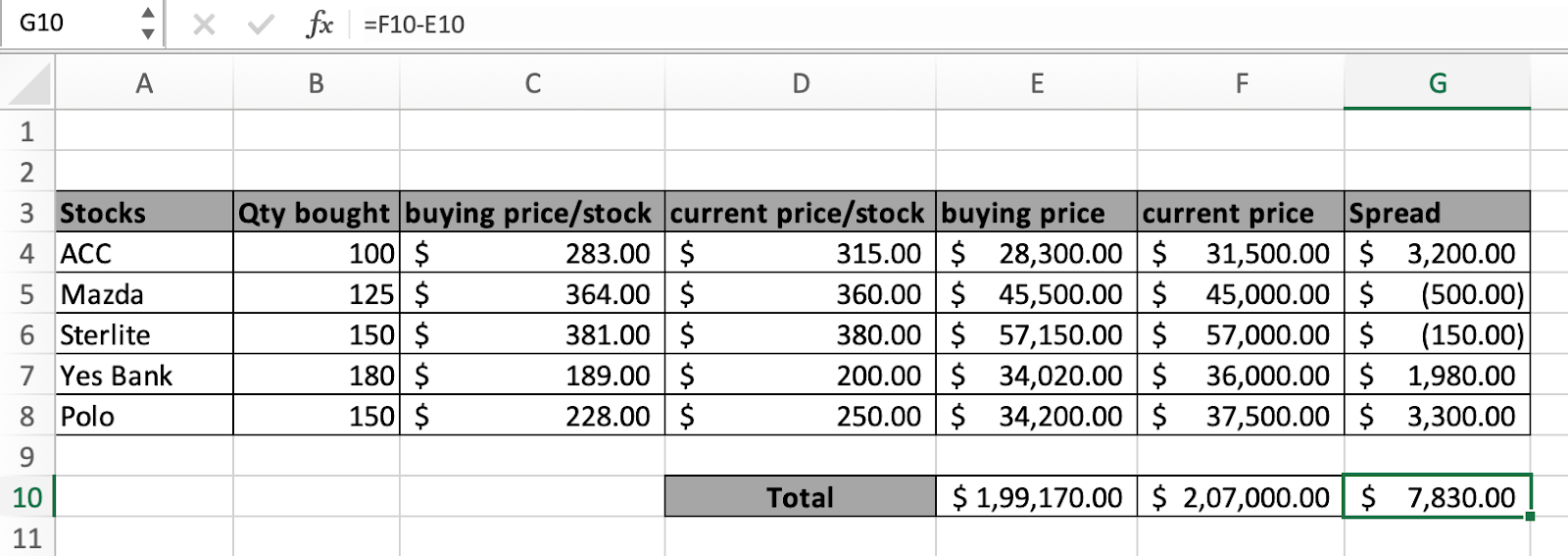The width and height of the screenshot is (1568, 556).
Task: Open the insert function fx icon
Action: click(x=319, y=24)
